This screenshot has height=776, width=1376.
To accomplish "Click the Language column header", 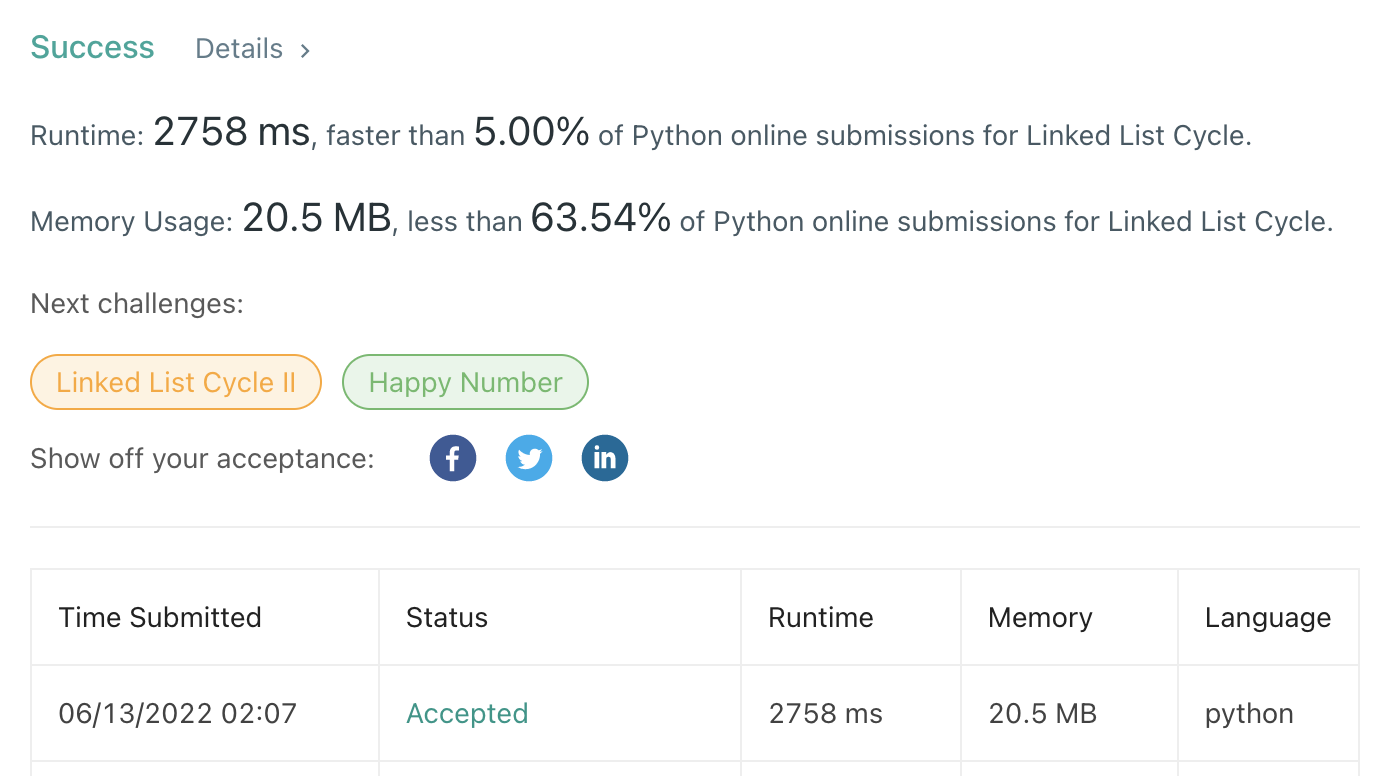I will point(1268,617).
